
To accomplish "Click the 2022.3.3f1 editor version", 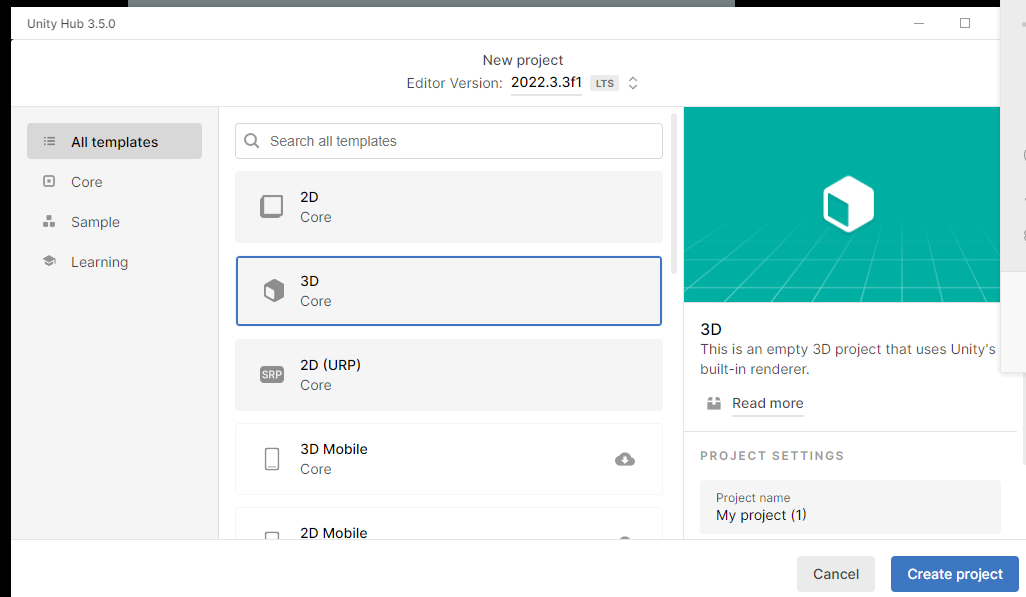I will pos(546,82).
